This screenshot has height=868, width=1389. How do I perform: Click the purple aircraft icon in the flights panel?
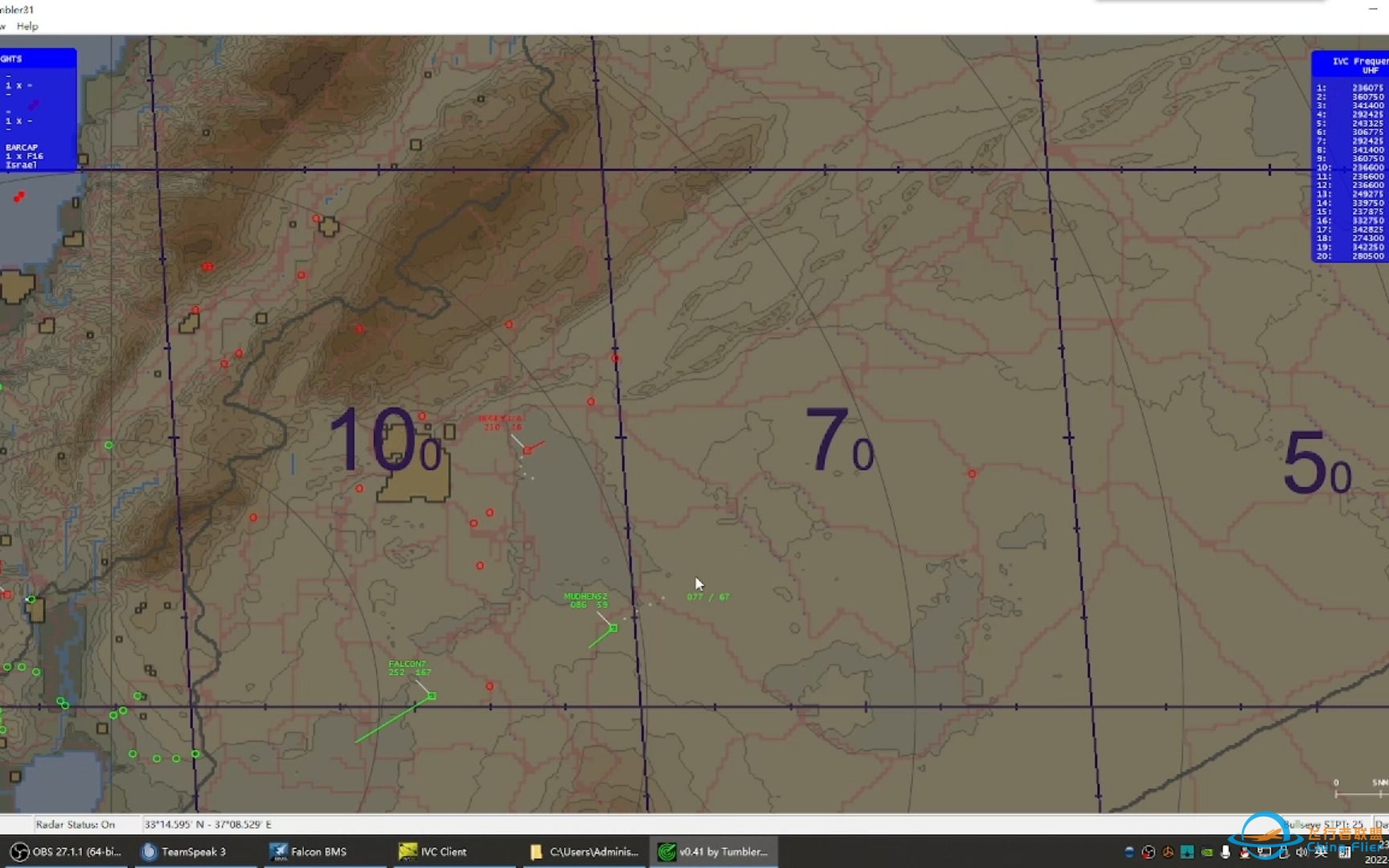[33, 105]
